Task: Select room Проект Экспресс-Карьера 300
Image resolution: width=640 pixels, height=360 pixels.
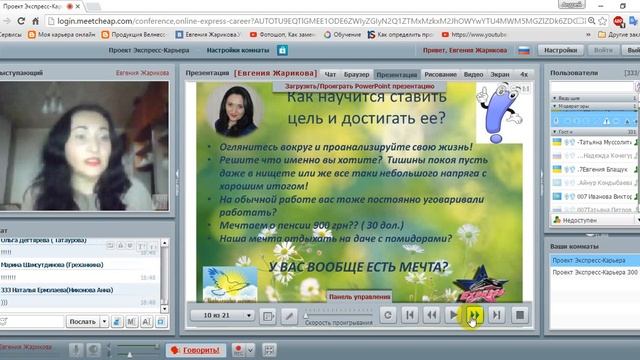Action: [595, 272]
